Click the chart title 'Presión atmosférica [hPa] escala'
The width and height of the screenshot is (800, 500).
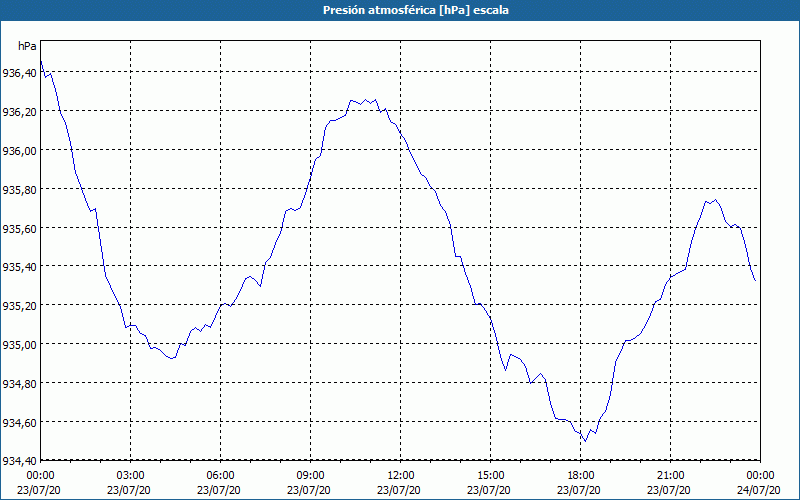click(415, 10)
